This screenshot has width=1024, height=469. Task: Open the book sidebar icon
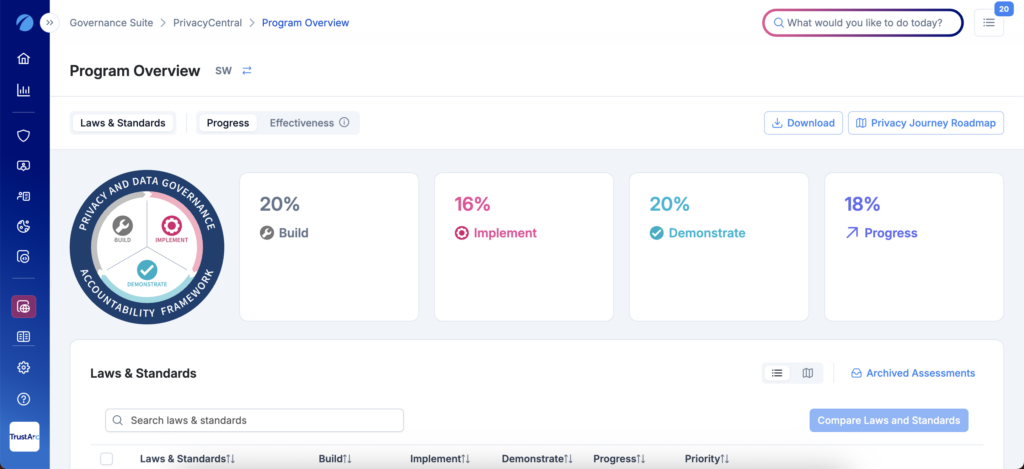click(24, 336)
